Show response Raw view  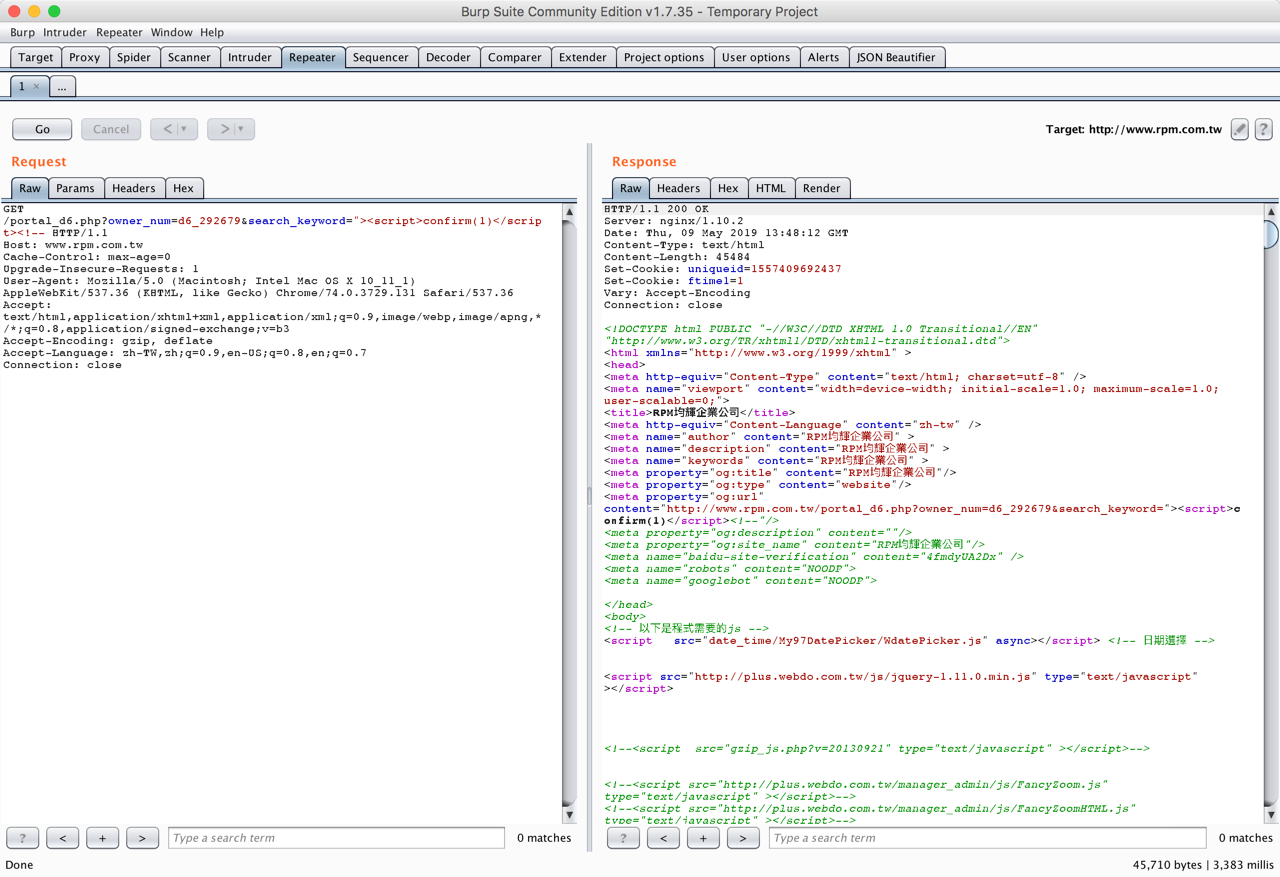630,188
